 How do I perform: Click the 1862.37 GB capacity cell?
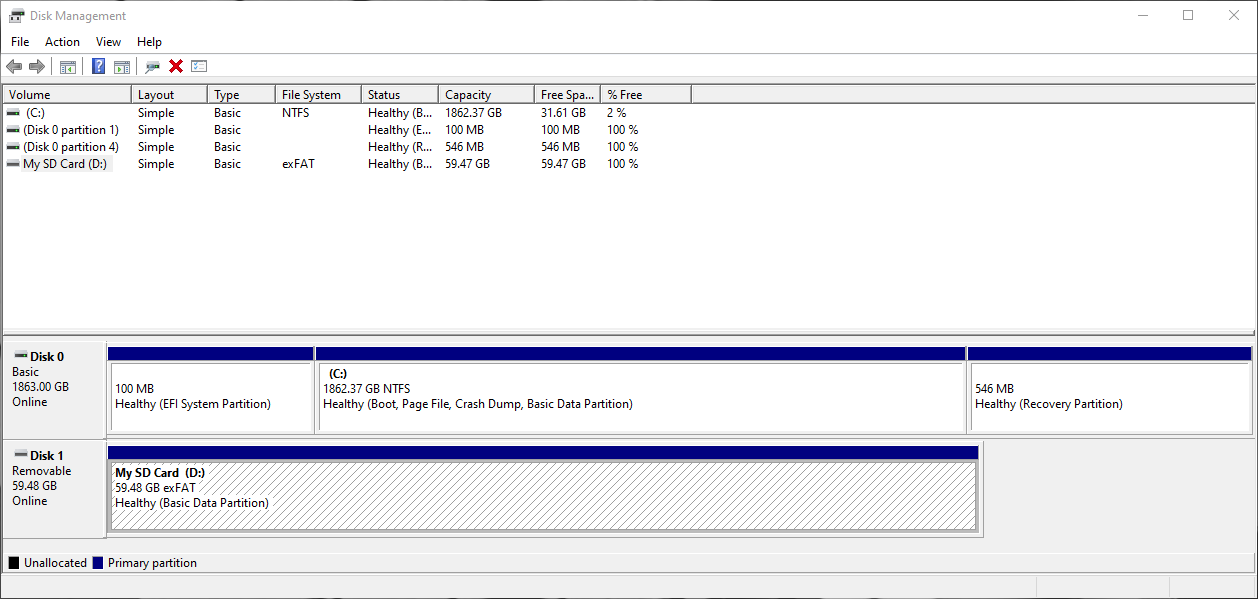pos(473,113)
